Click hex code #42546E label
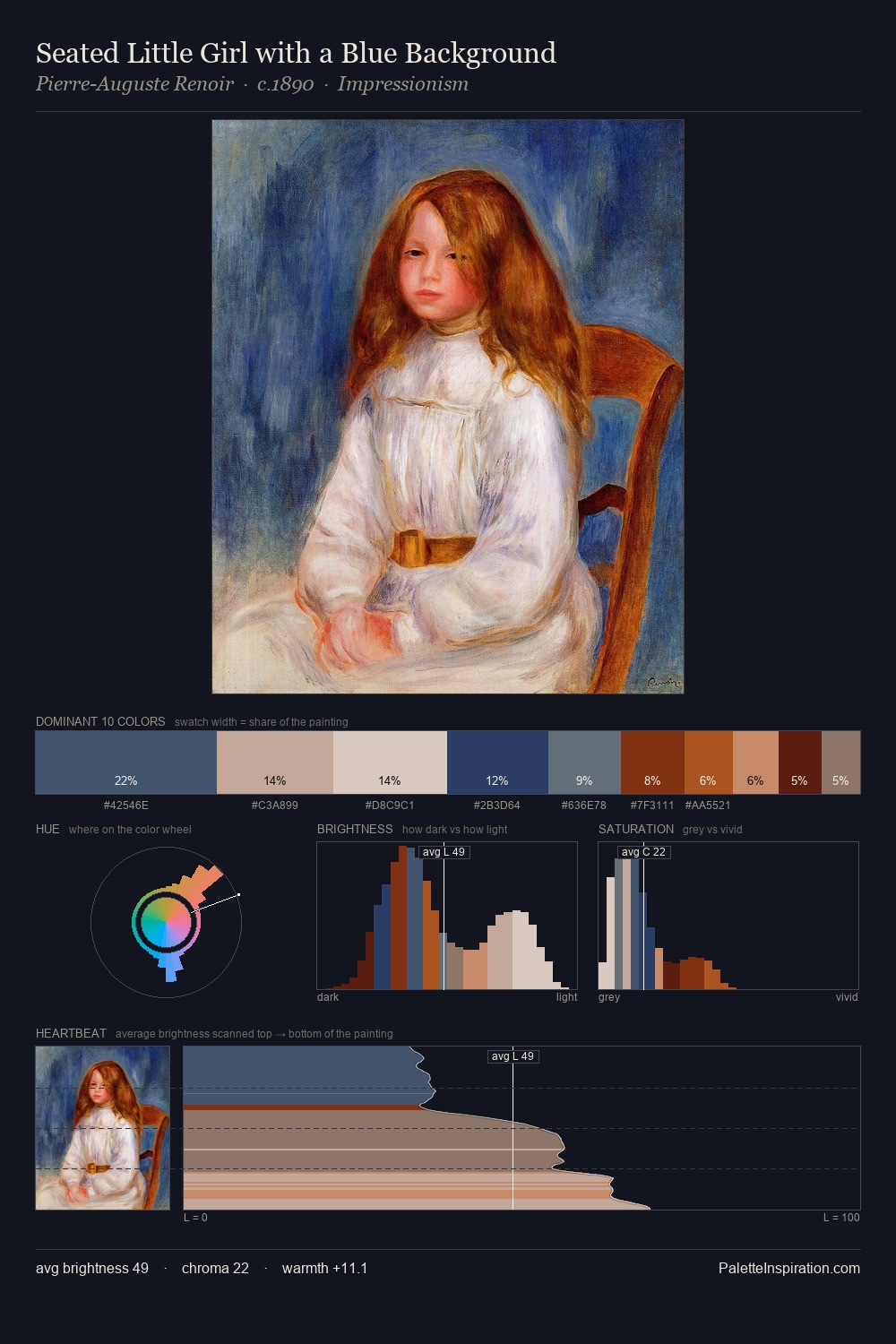Viewport: 896px width, 1344px height. (x=126, y=806)
